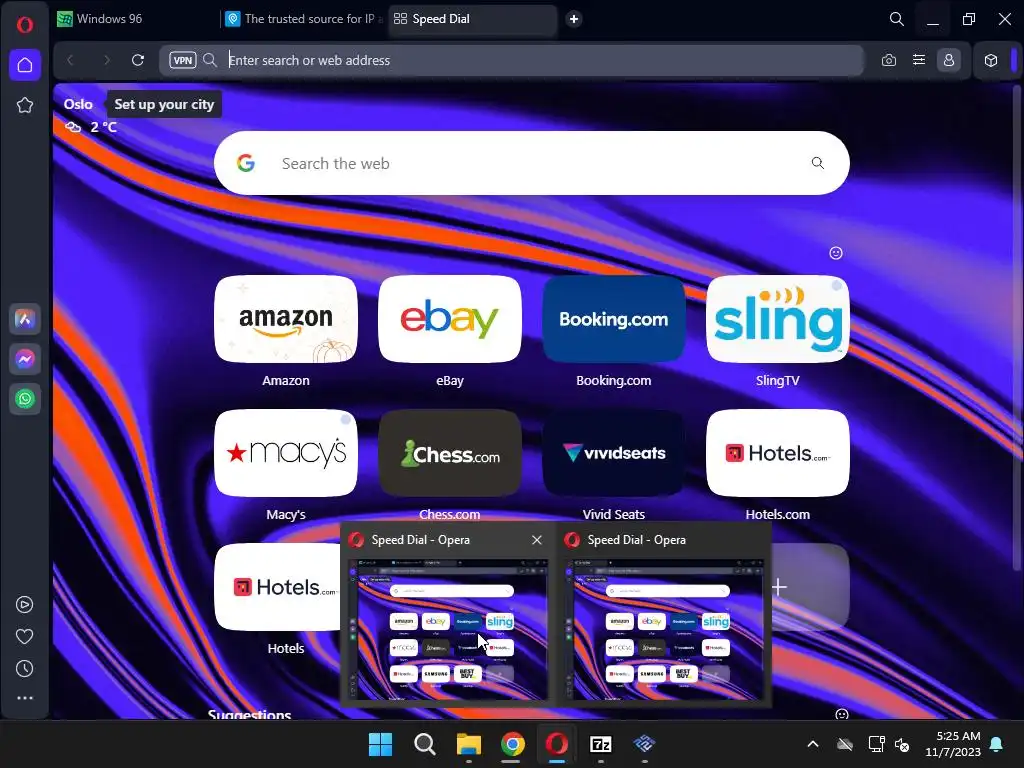The width and height of the screenshot is (1024, 768).
Task: Open Easy Setup sliders icon
Action: 919,60
